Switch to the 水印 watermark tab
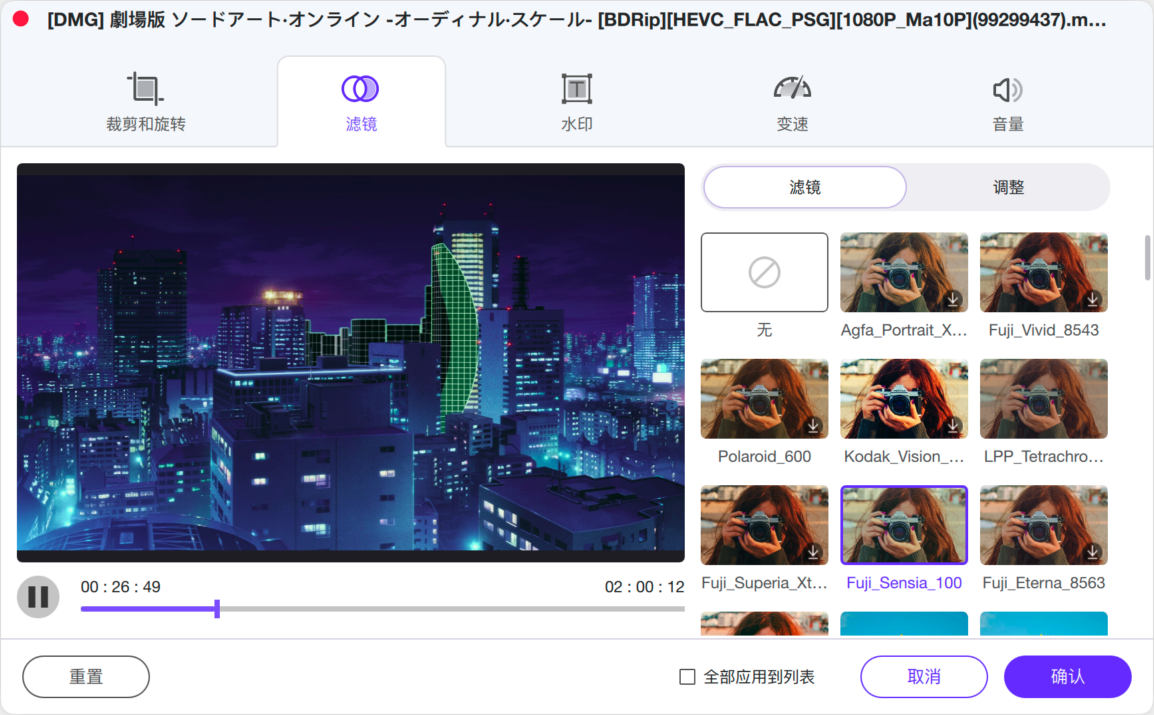 point(576,102)
